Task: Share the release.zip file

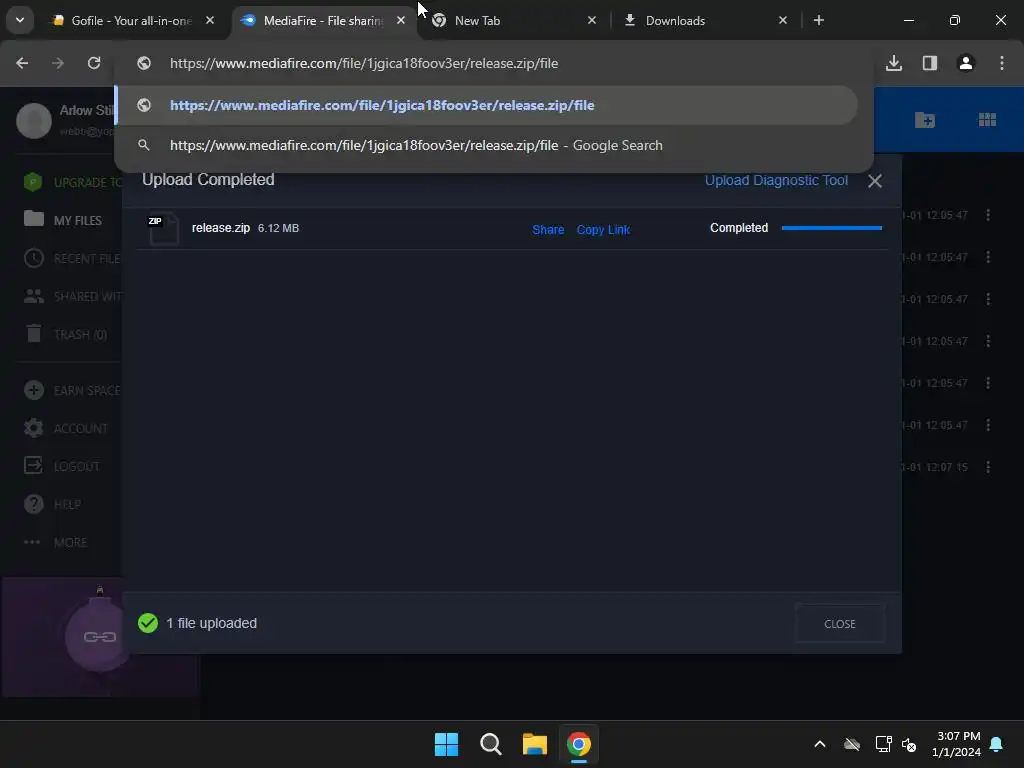Action: click(x=548, y=230)
